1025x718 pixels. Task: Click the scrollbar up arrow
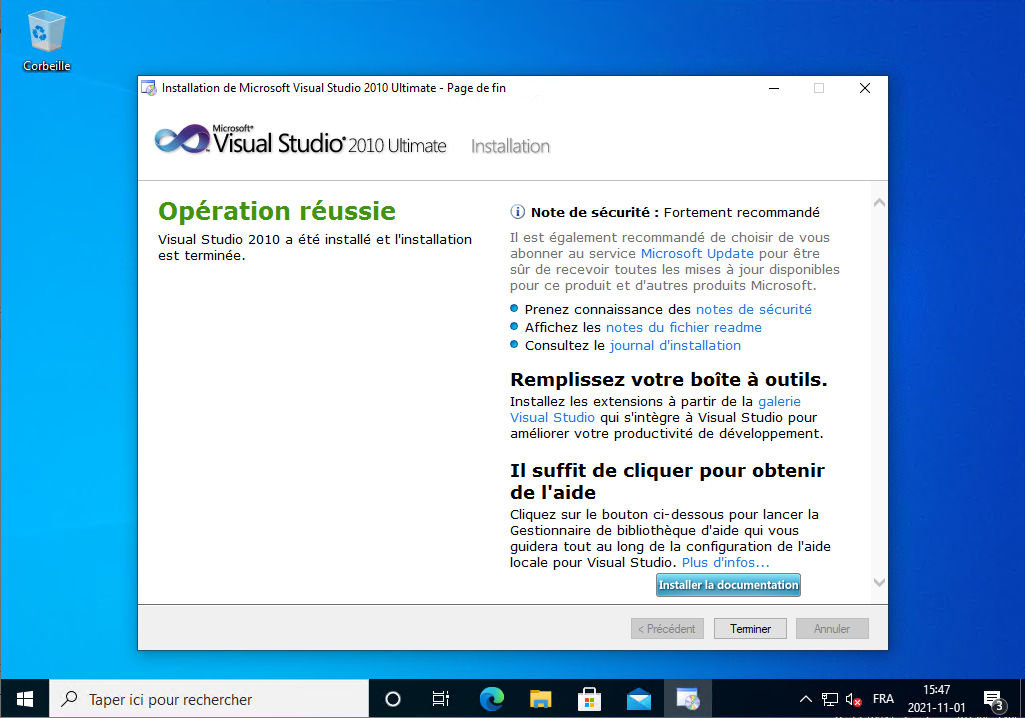(879, 203)
